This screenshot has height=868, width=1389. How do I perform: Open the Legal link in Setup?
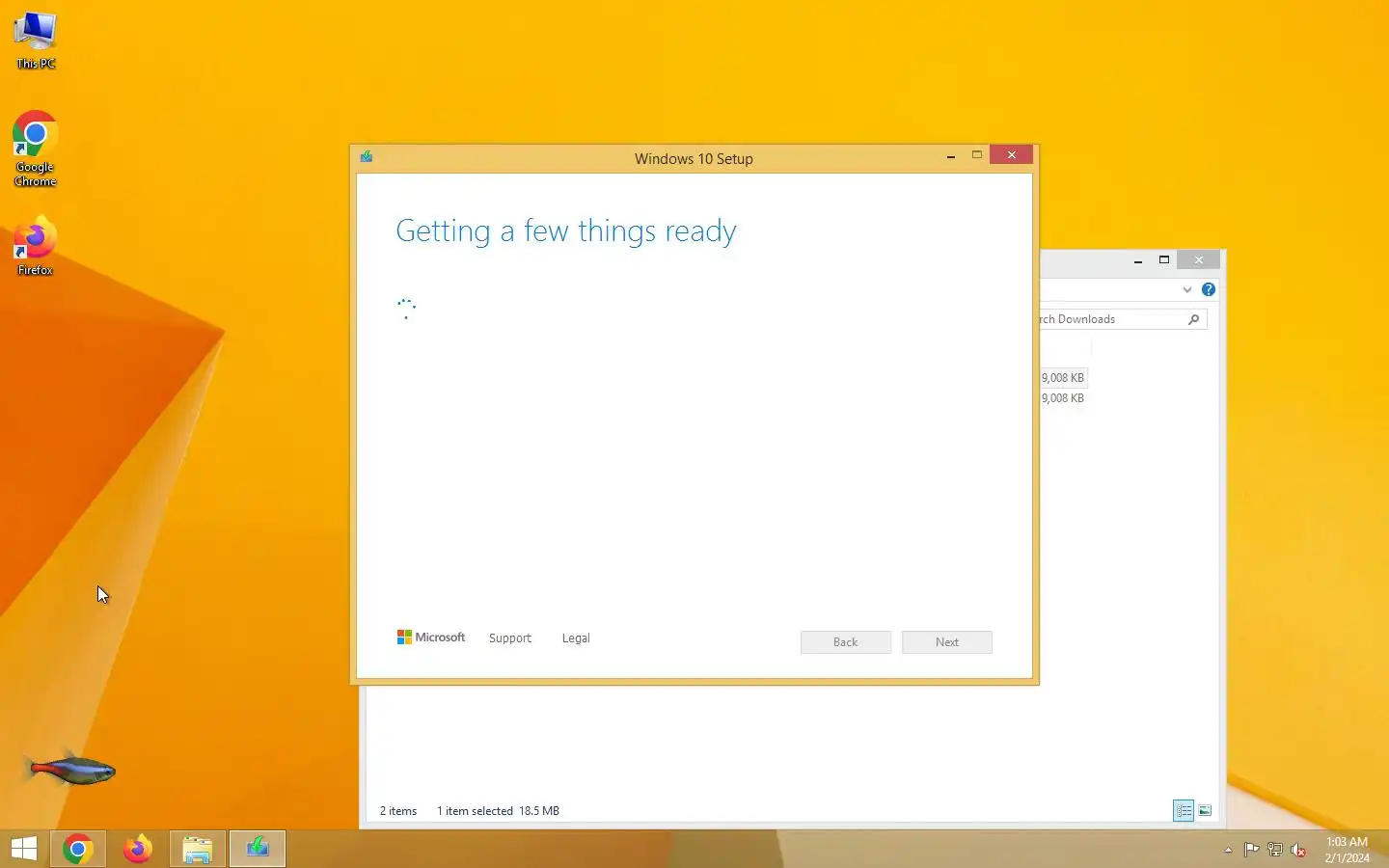click(x=576, y=638)
